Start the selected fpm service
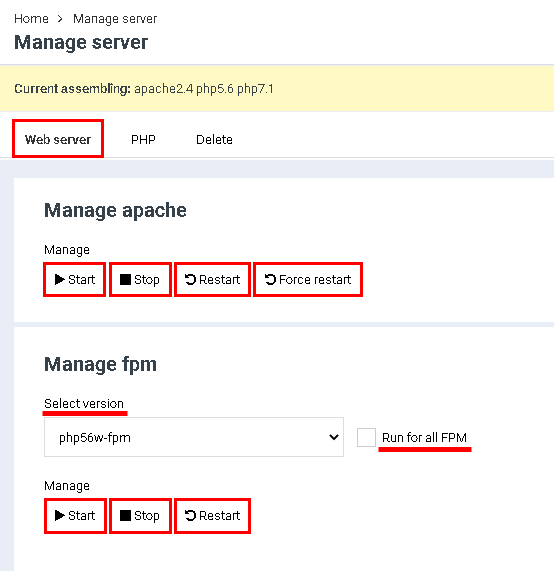Image resolution: width=554 pixels, height=571 pixels. (x=75, y=516)
